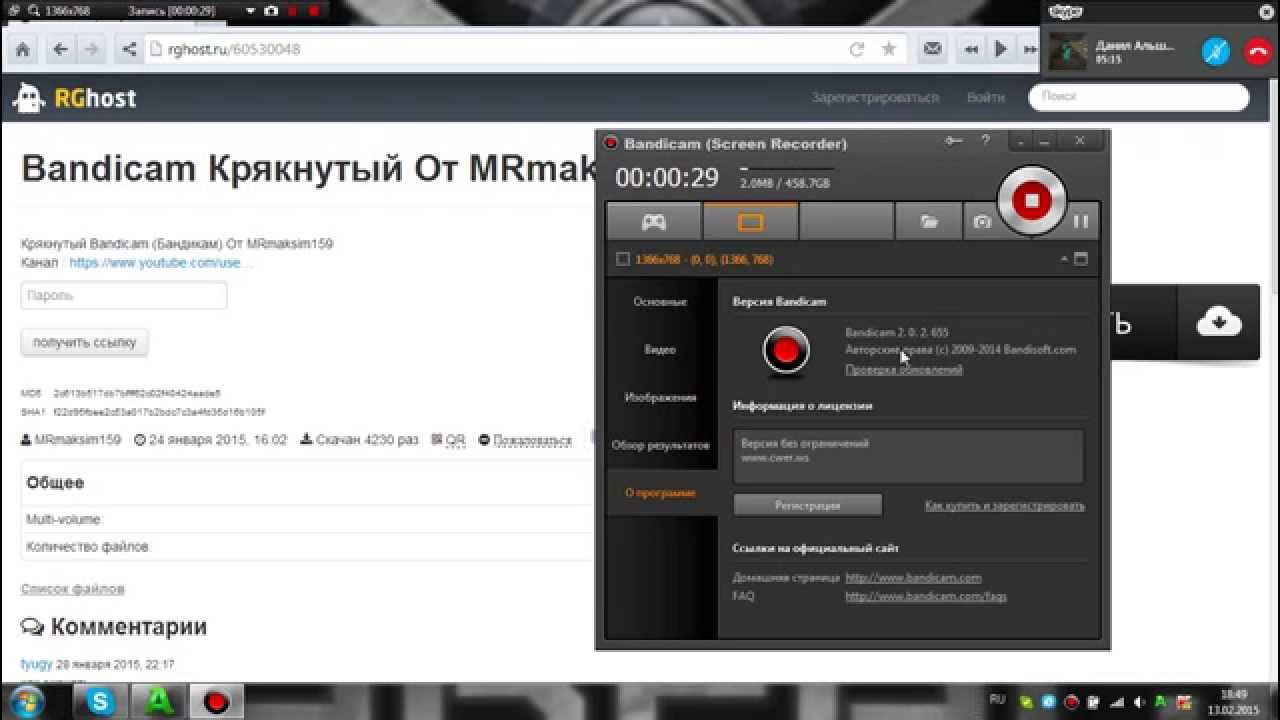The image size is (1280, 720).
Task: Go back in the browser
Action: coord(61,49)
